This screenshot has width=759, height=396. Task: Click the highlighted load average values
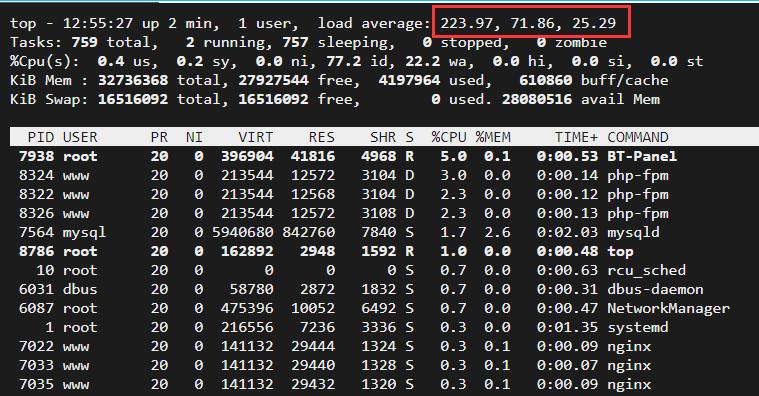(x=528, y=23)
